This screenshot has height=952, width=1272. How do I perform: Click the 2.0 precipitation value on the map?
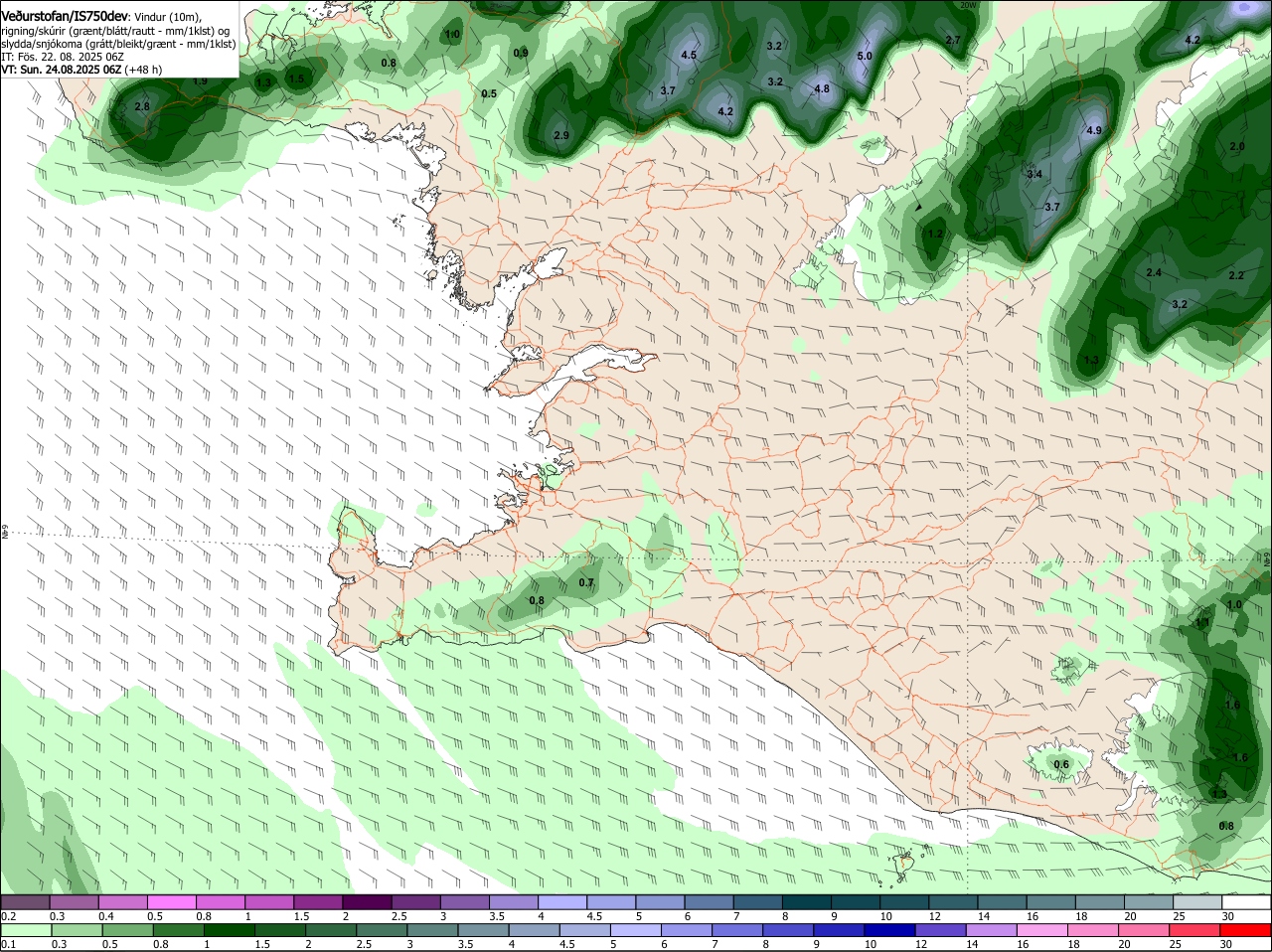coord(1237,146)
